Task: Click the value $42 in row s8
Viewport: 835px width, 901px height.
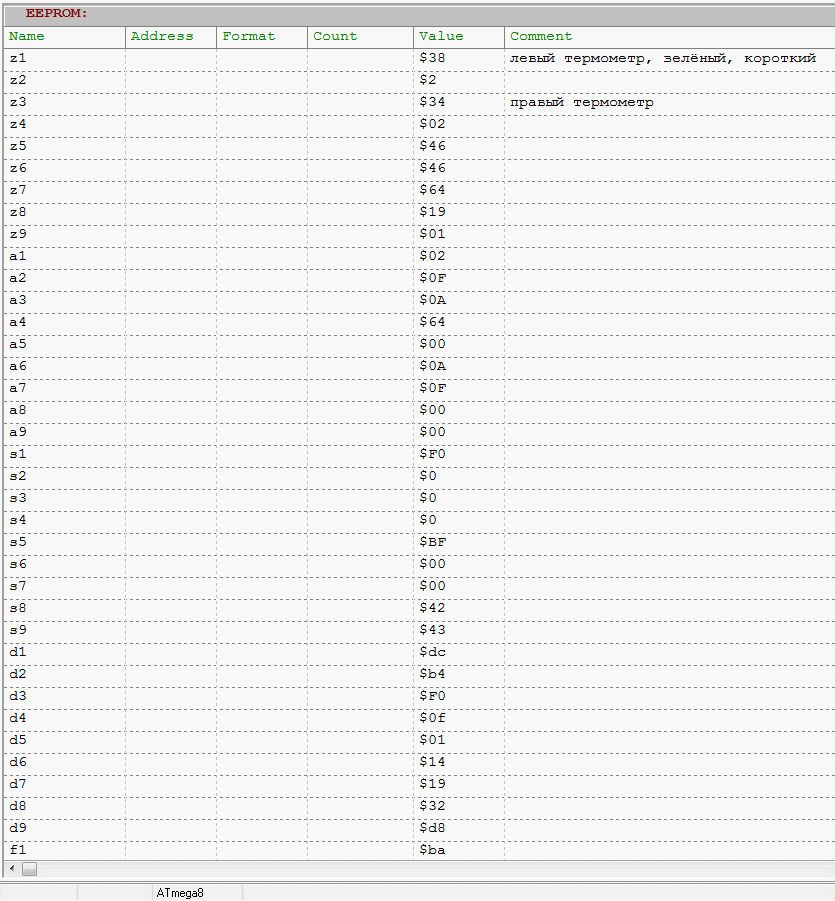Action: 432,608
